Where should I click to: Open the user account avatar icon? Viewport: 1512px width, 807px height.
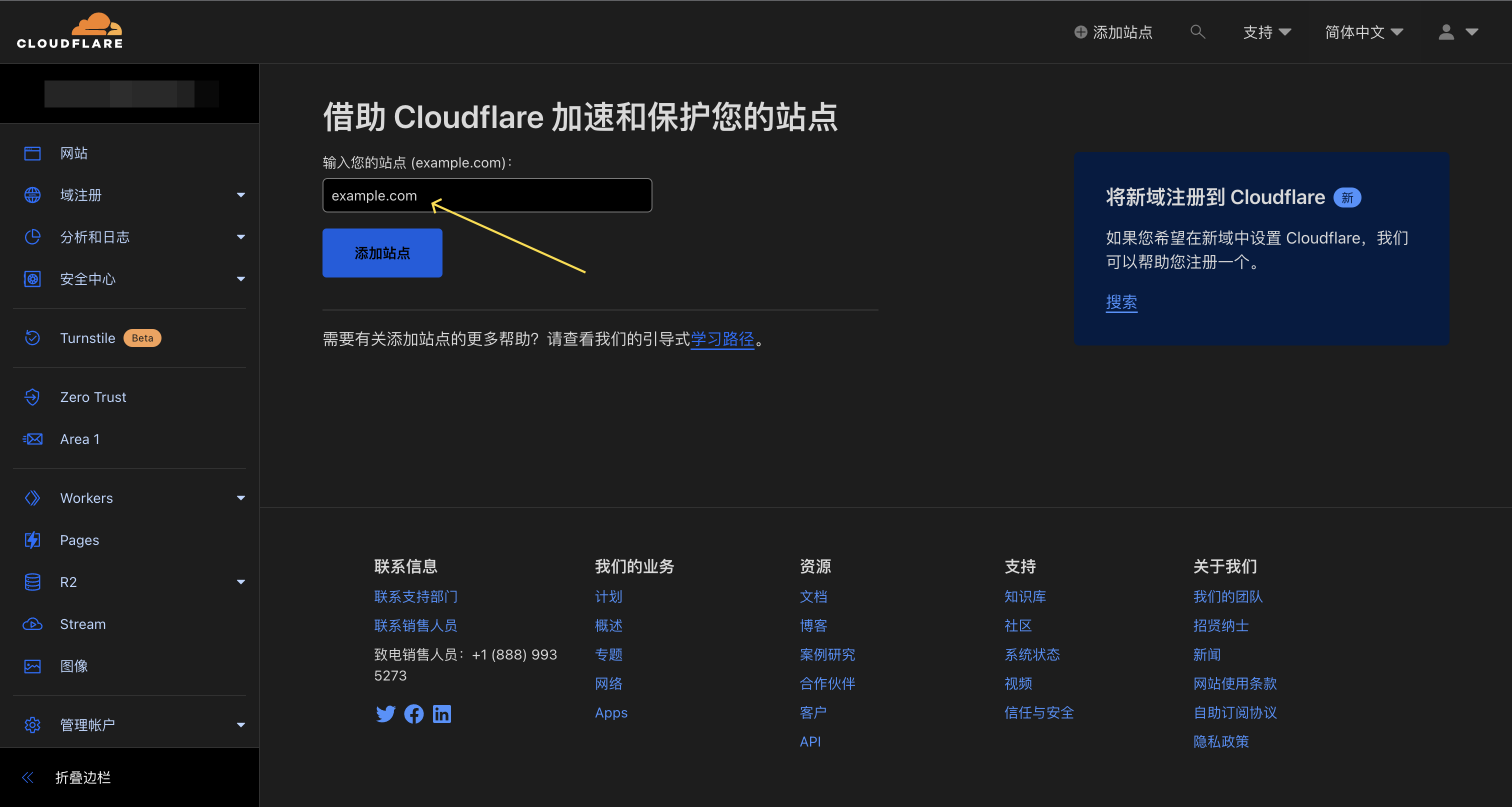[1446, 32]
